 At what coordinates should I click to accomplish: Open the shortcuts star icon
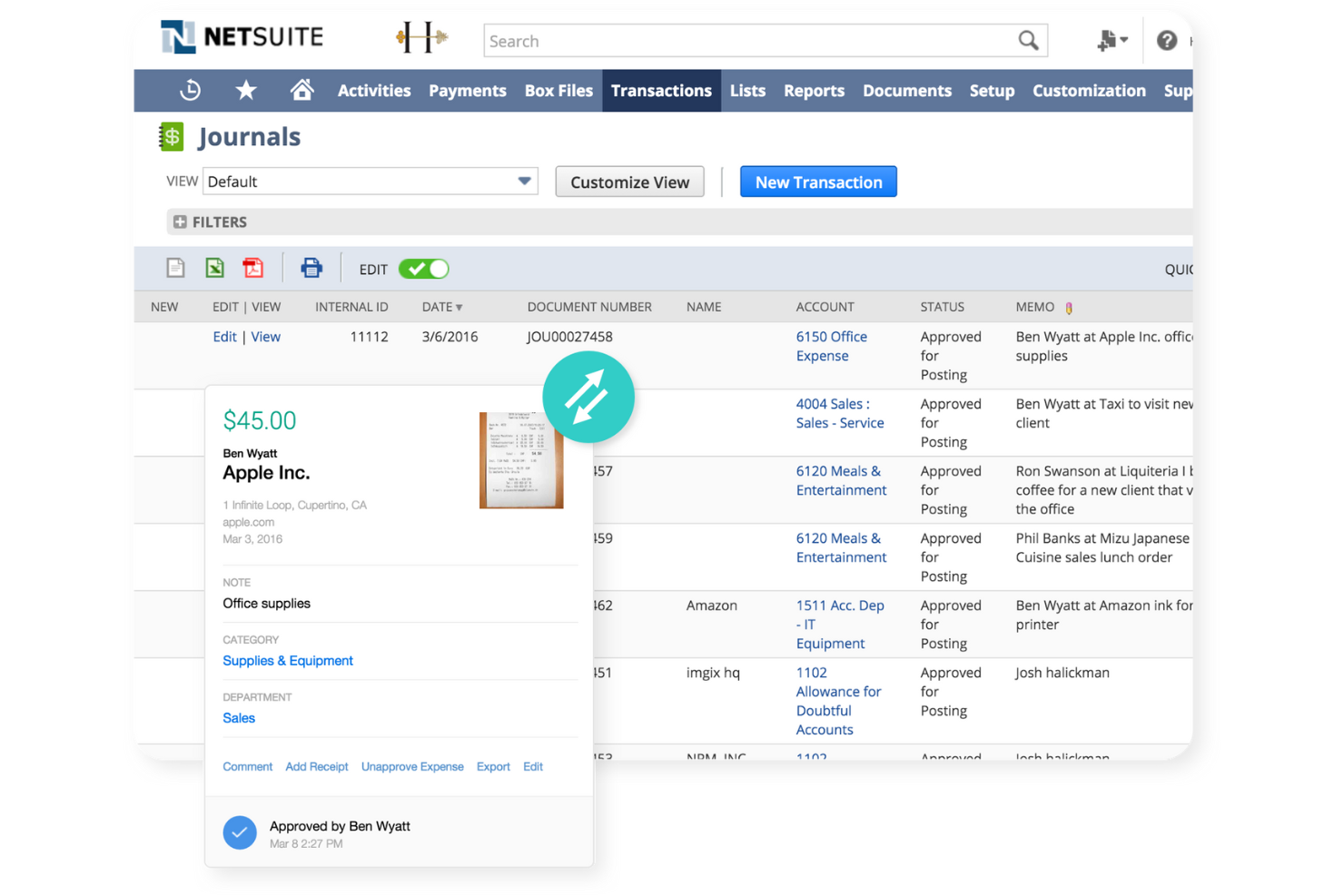coord(246,90)
